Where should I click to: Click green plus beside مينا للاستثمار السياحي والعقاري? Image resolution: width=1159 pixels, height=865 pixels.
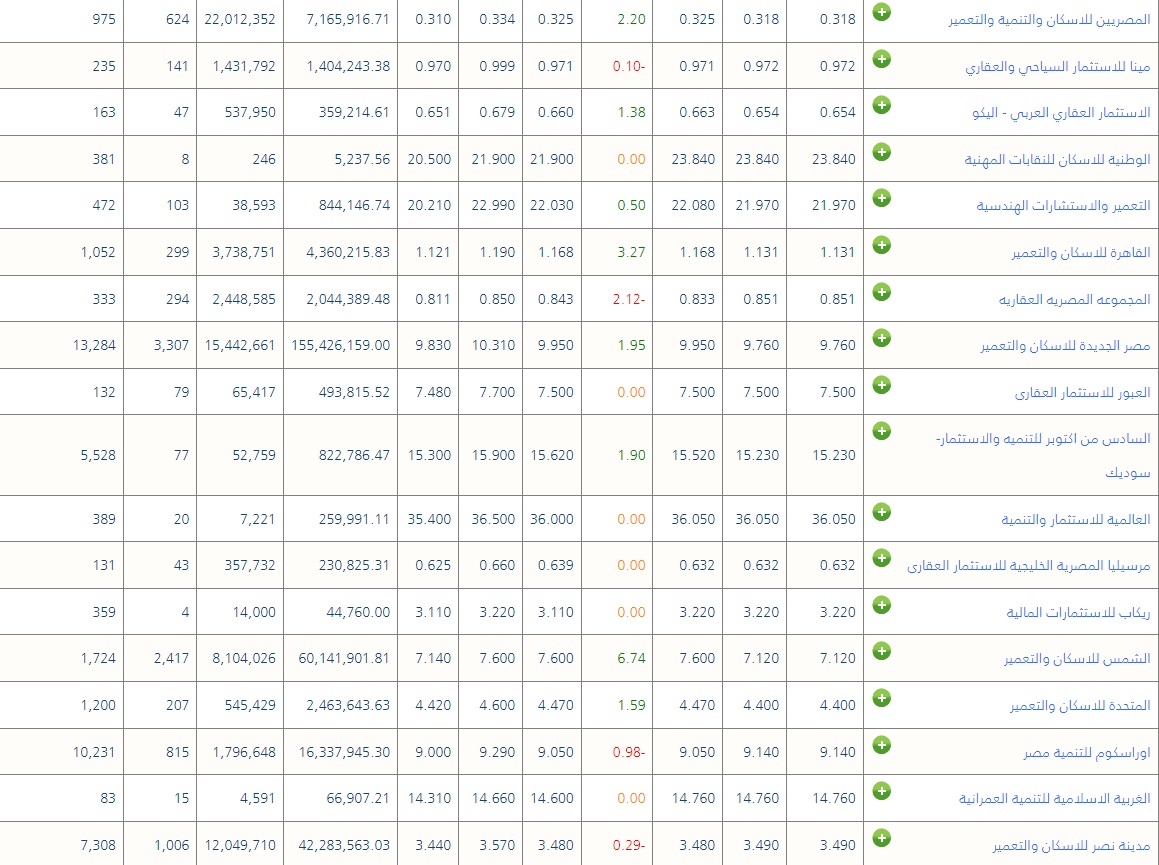[881, 58]
